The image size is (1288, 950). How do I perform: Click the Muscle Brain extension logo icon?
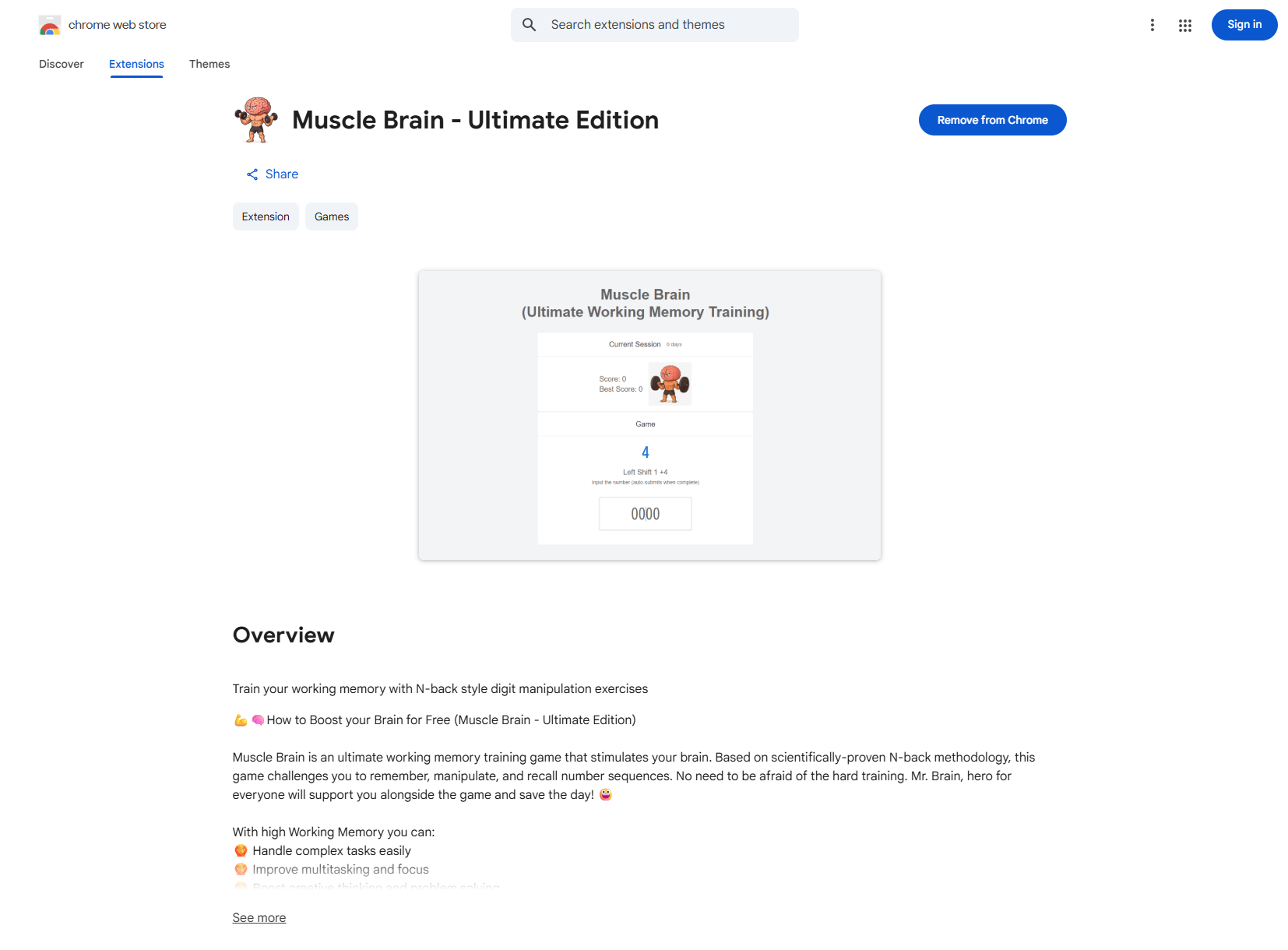pos(256,120)
